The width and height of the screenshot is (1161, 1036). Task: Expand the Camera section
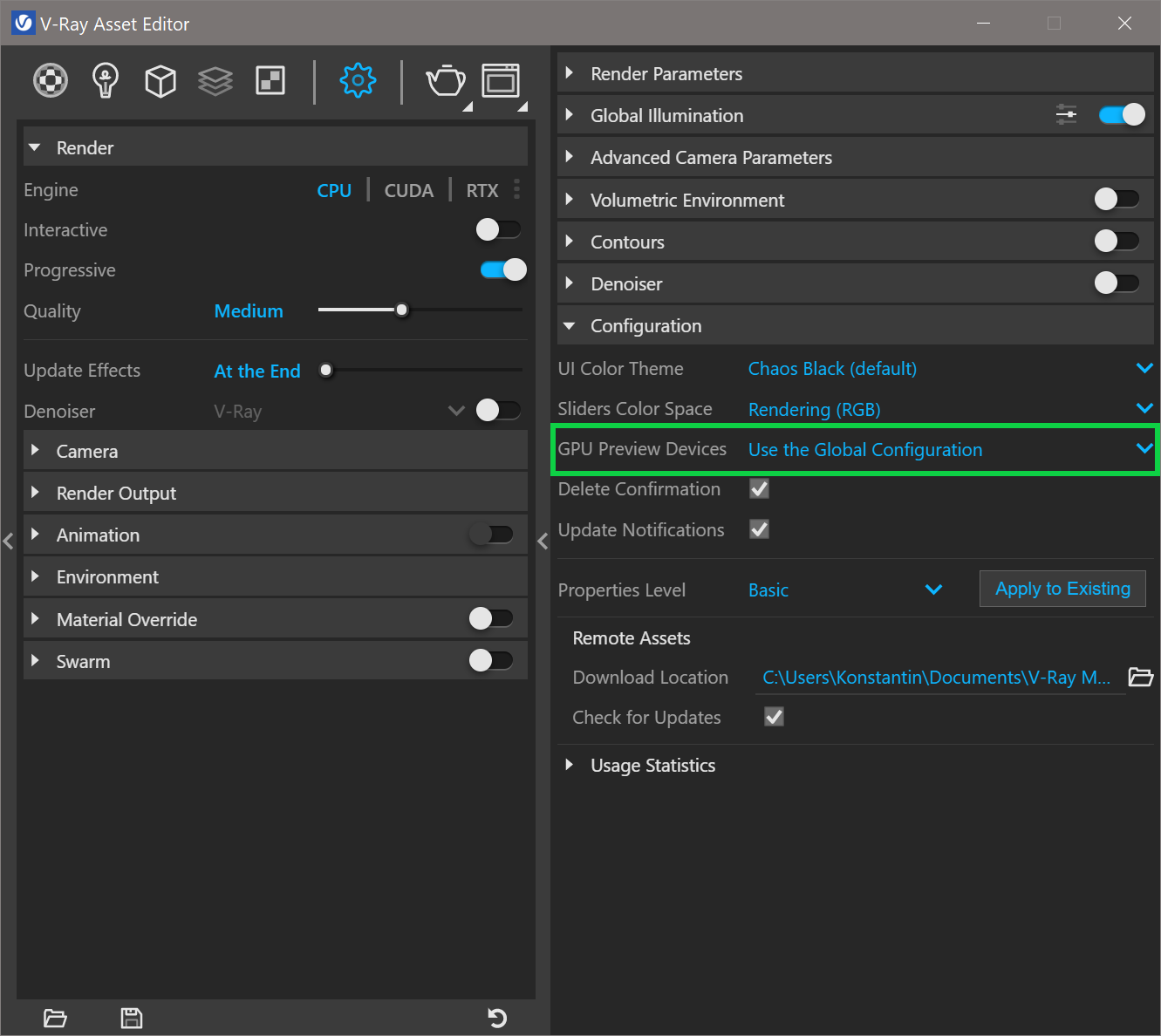click(x=276, y=451)
